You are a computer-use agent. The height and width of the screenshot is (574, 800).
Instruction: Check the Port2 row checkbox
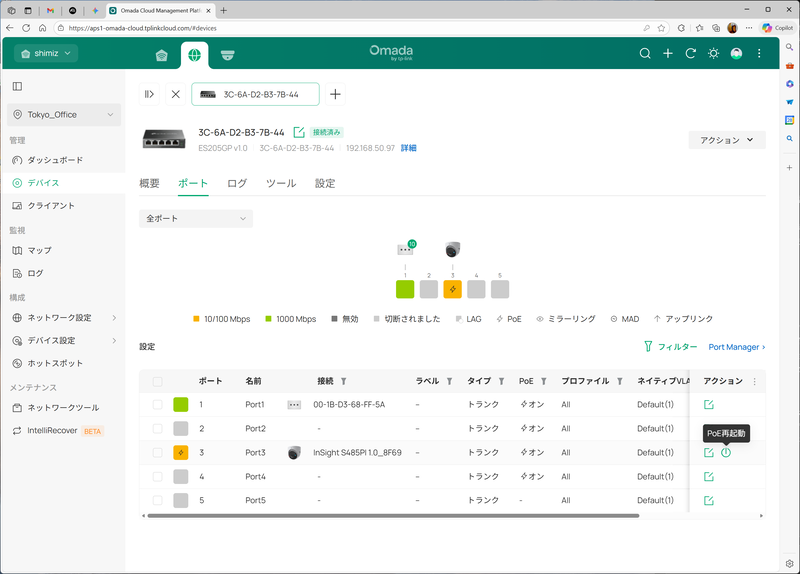point(158,429)
